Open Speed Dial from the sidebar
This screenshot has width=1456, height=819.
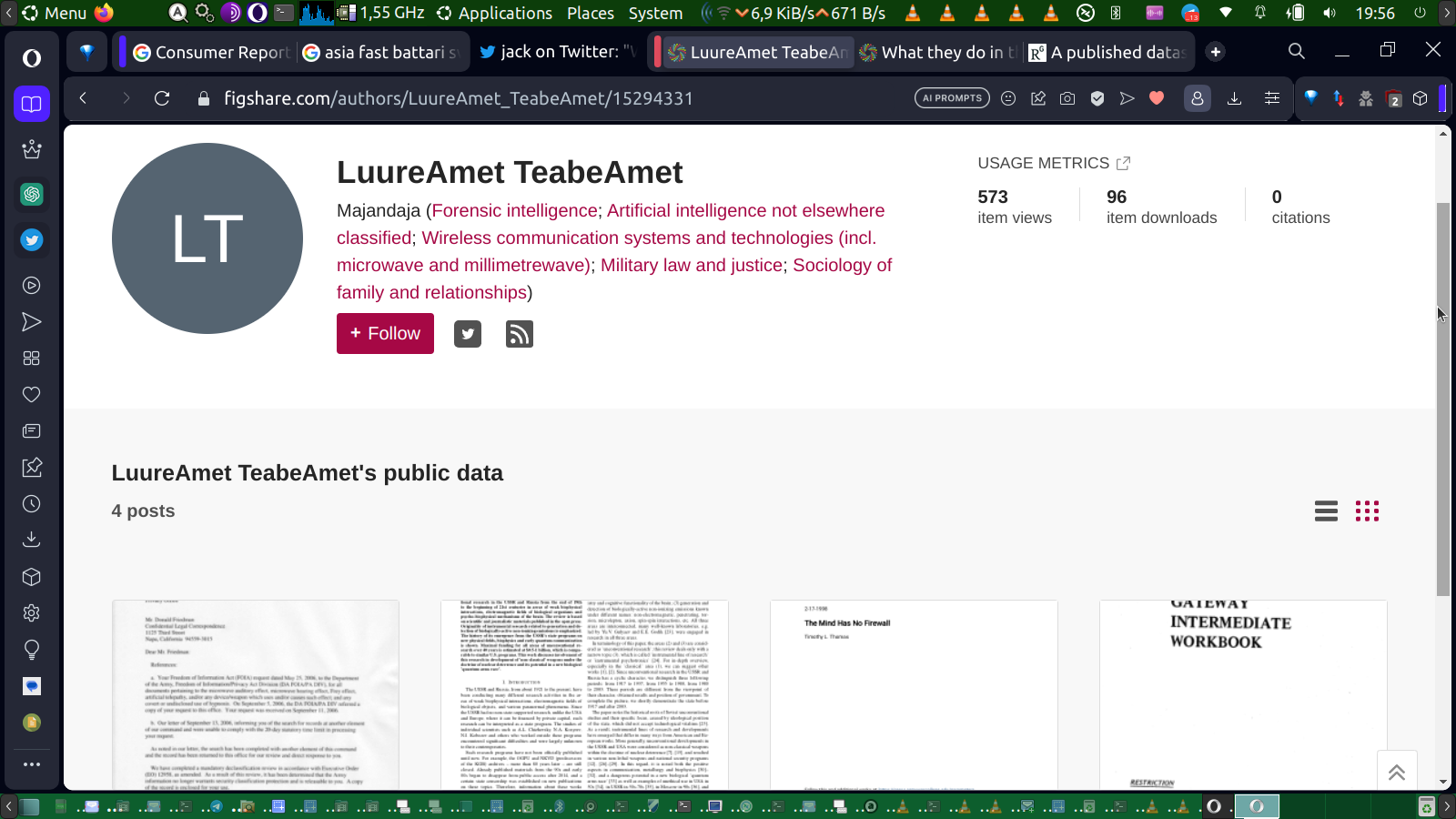[x=32, y=359]
